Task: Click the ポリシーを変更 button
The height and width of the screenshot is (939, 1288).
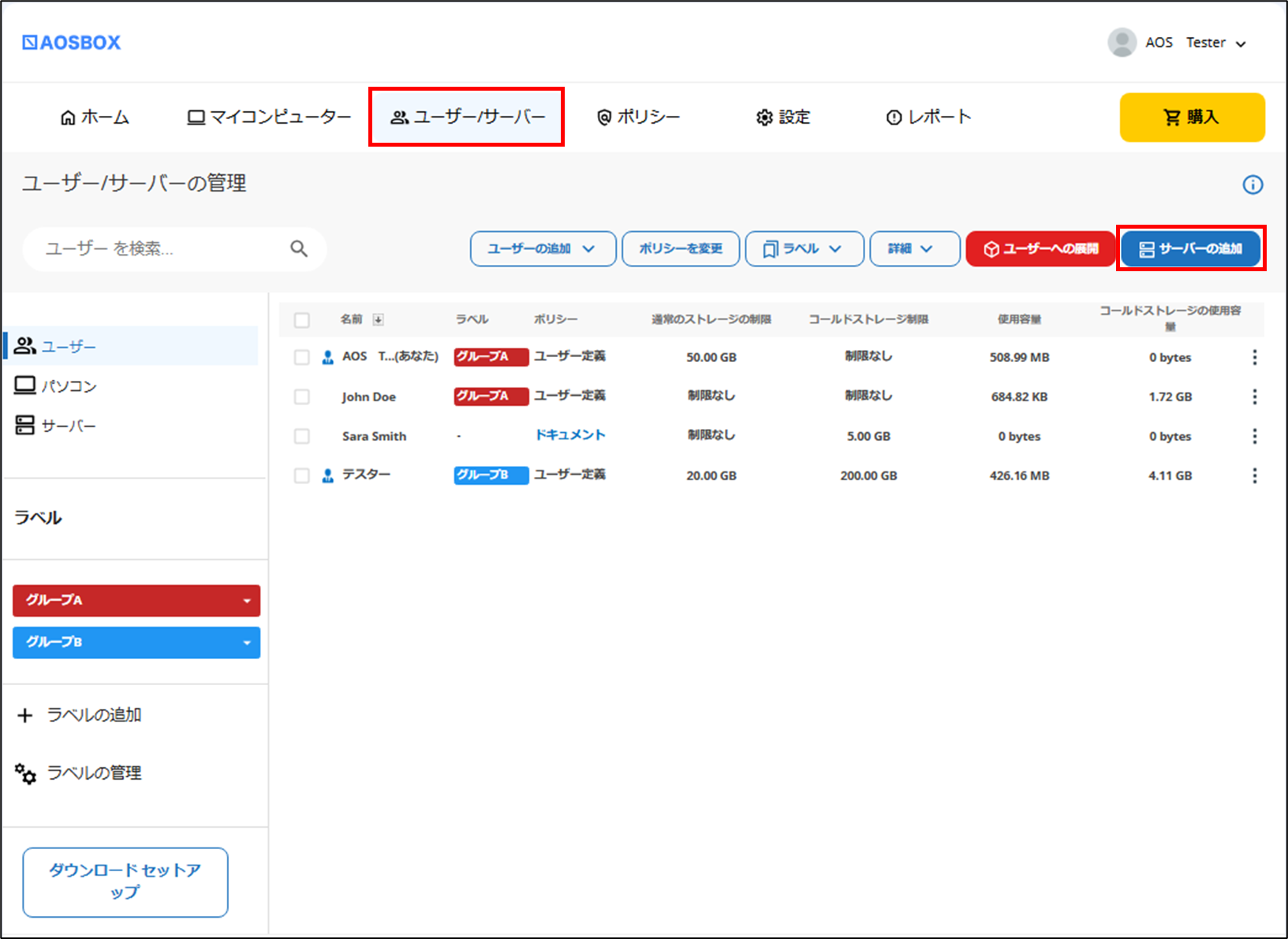Action: click(681, 248)
